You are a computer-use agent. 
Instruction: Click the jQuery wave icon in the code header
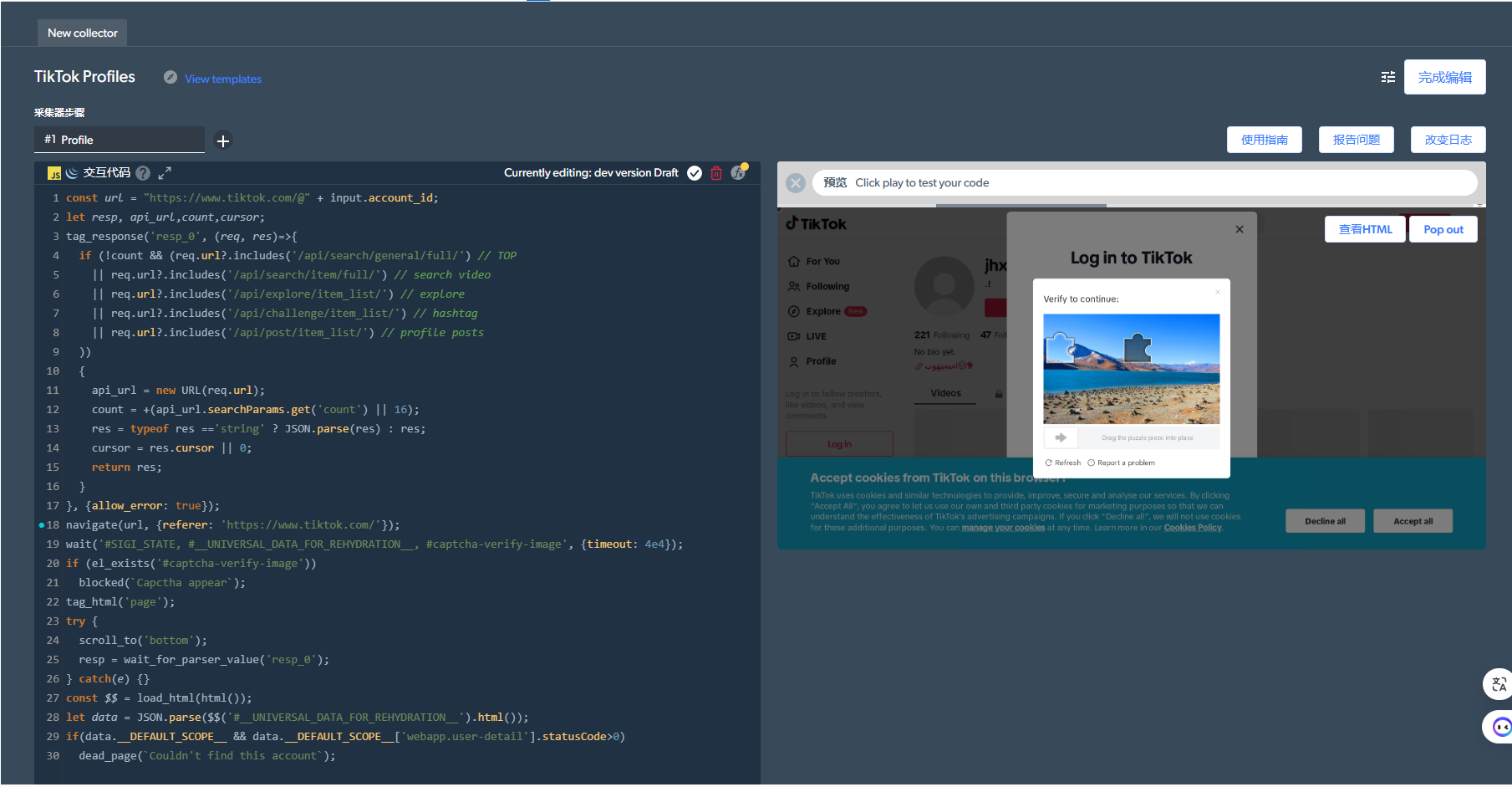(x=72, y=172)
